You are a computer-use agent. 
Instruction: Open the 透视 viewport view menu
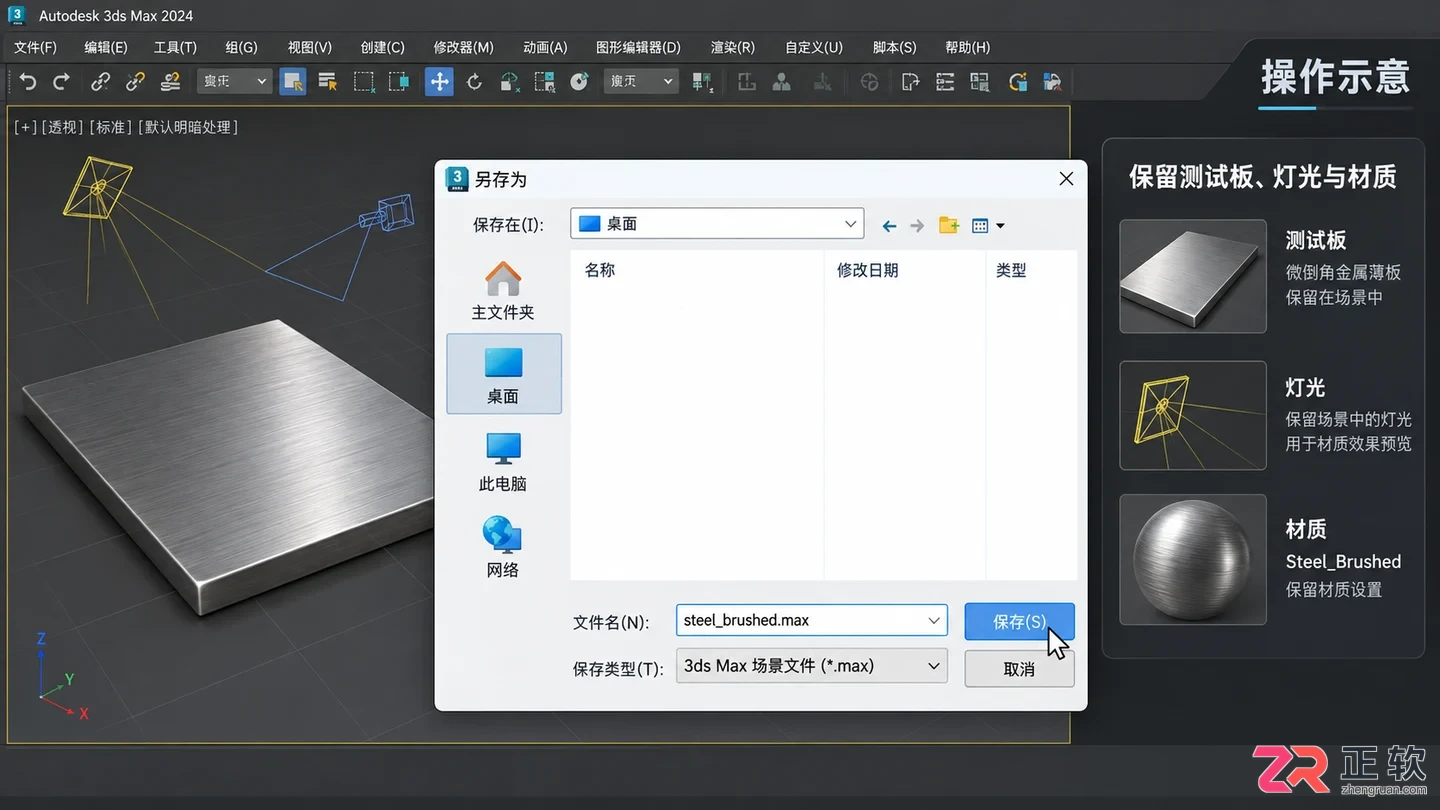[63, 127]
